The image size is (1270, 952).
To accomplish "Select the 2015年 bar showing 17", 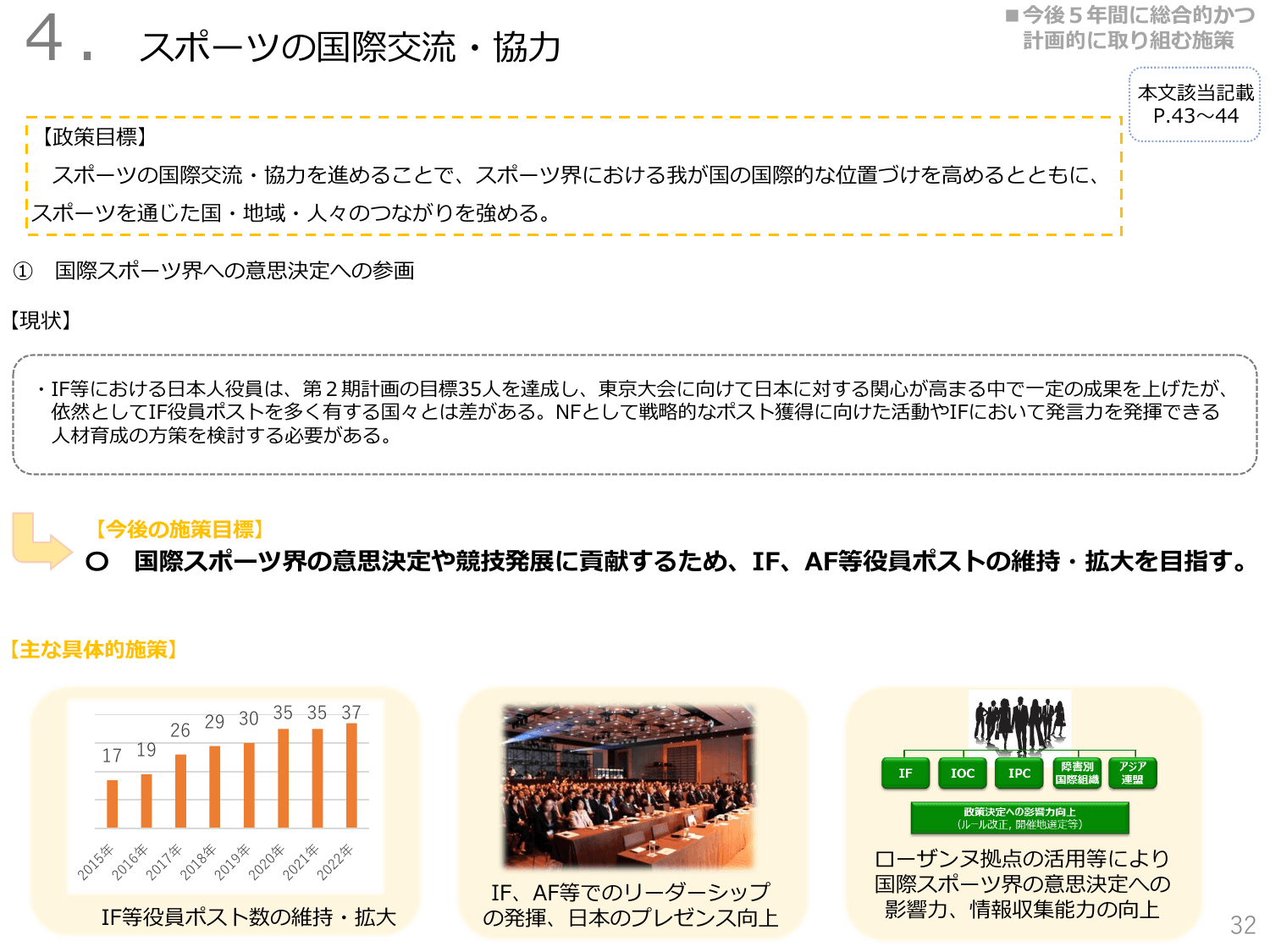I will (111, 804).
